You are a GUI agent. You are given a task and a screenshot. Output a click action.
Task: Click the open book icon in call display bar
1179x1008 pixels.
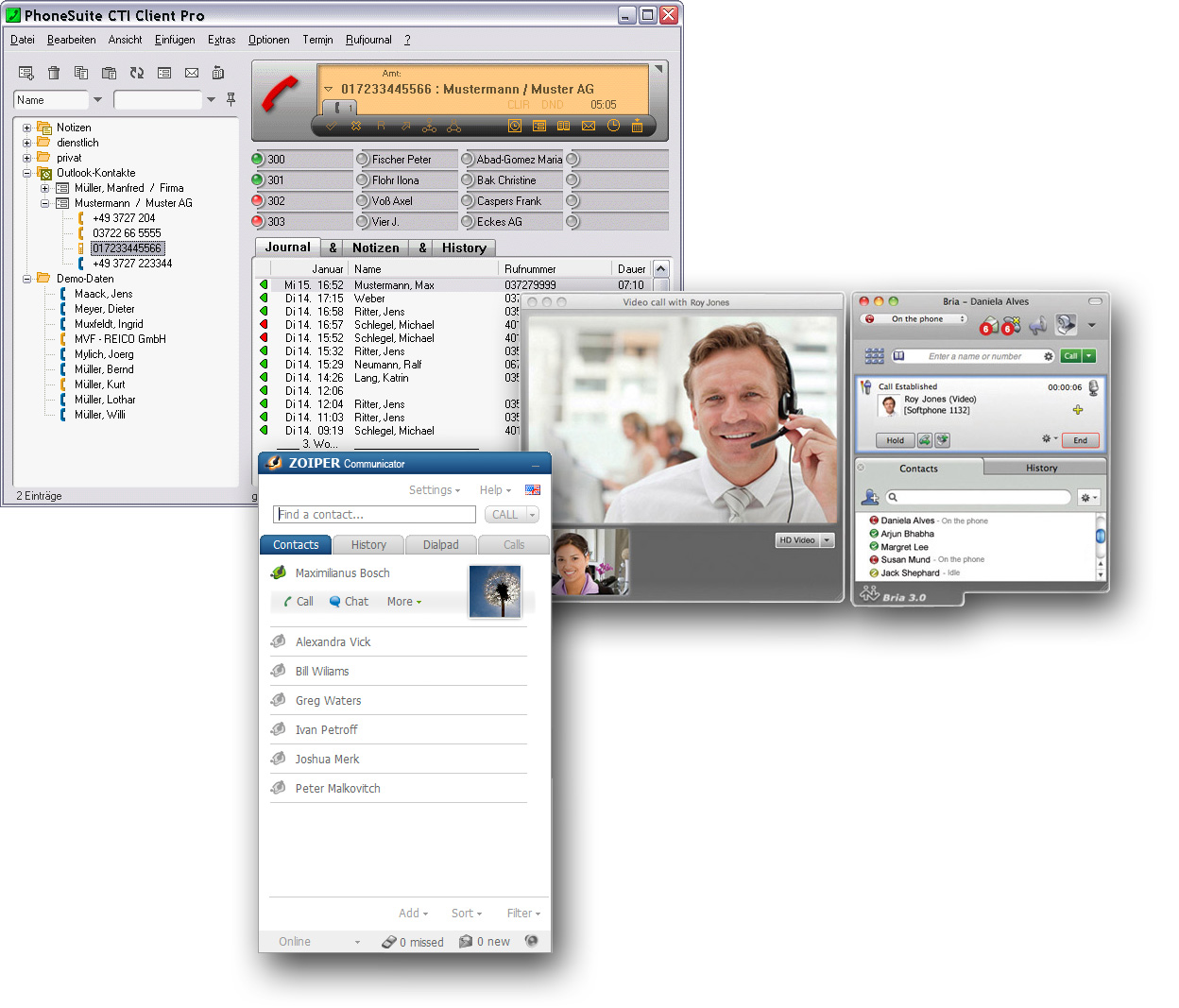point(563,126)
